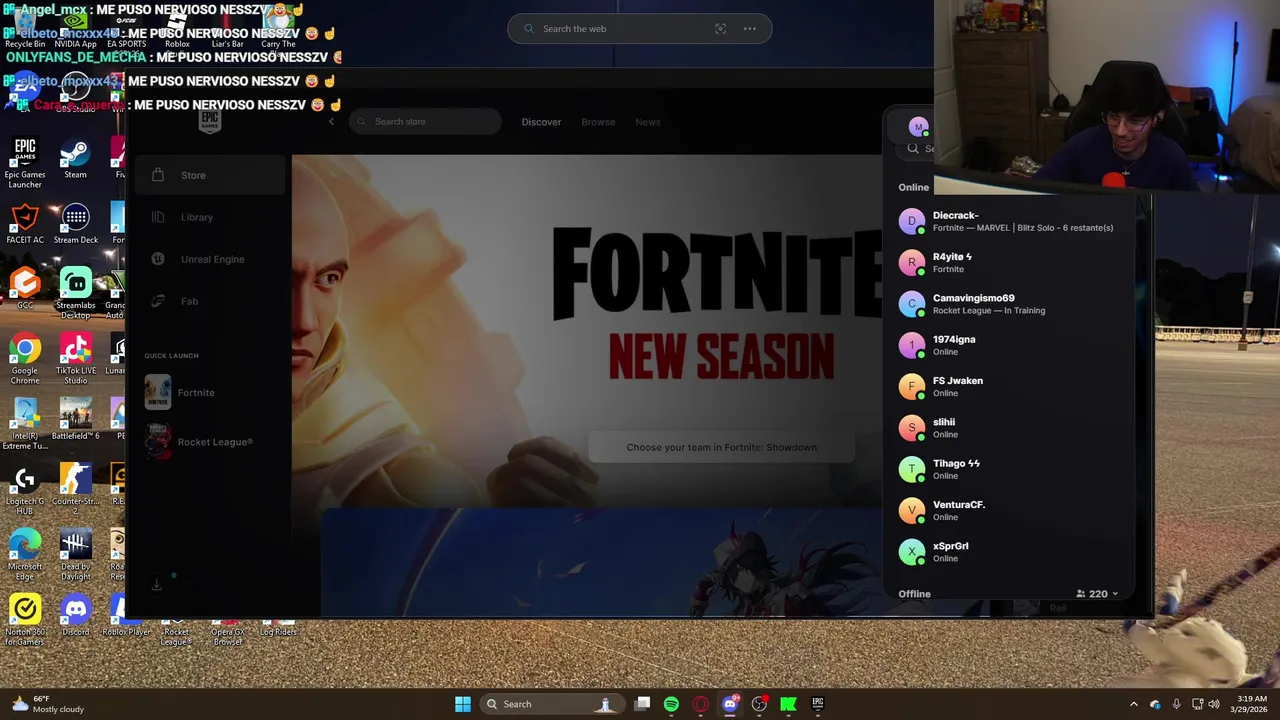Screen dimensions: 1280x720
Task: Open the downloads icon in launcher sidebar
Action: click(157, 585)
